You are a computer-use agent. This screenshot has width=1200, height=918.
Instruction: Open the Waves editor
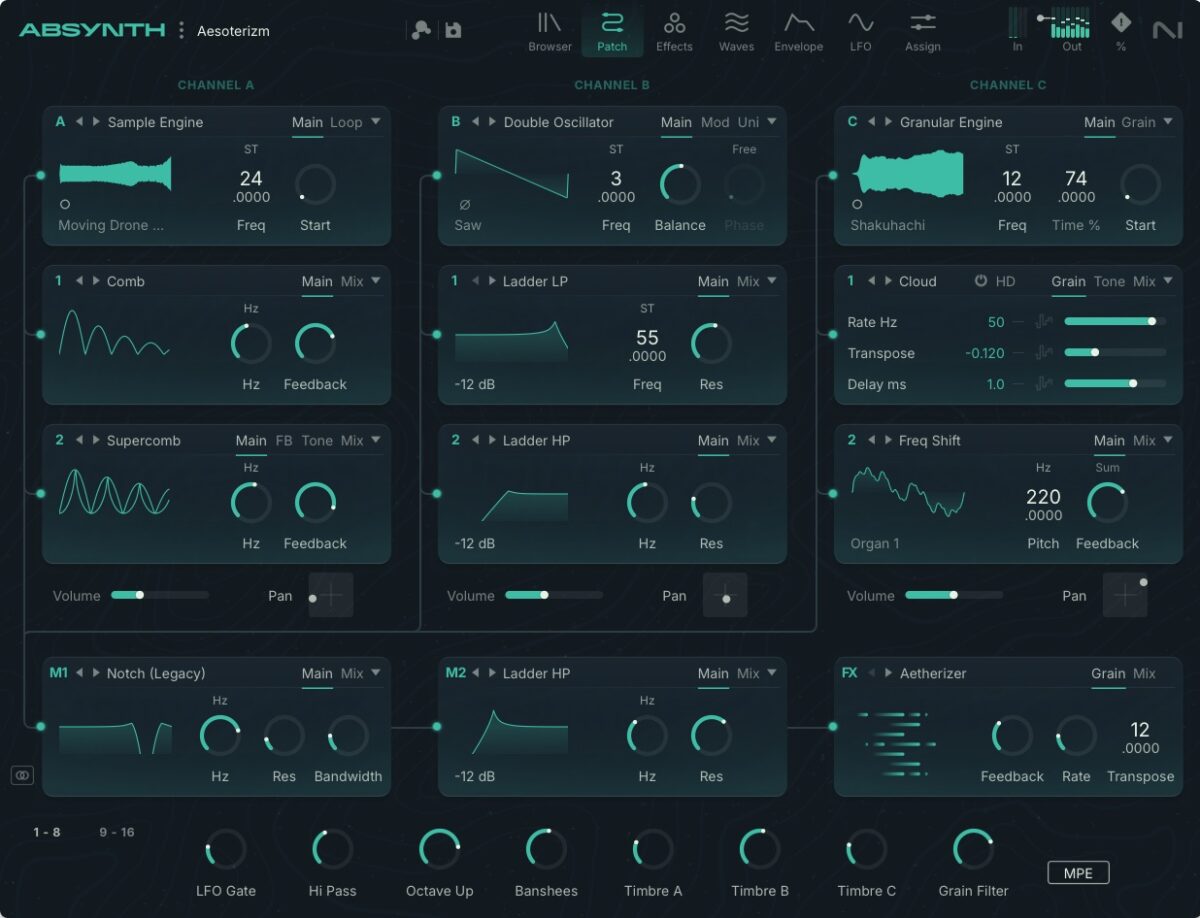pos(737,30)
